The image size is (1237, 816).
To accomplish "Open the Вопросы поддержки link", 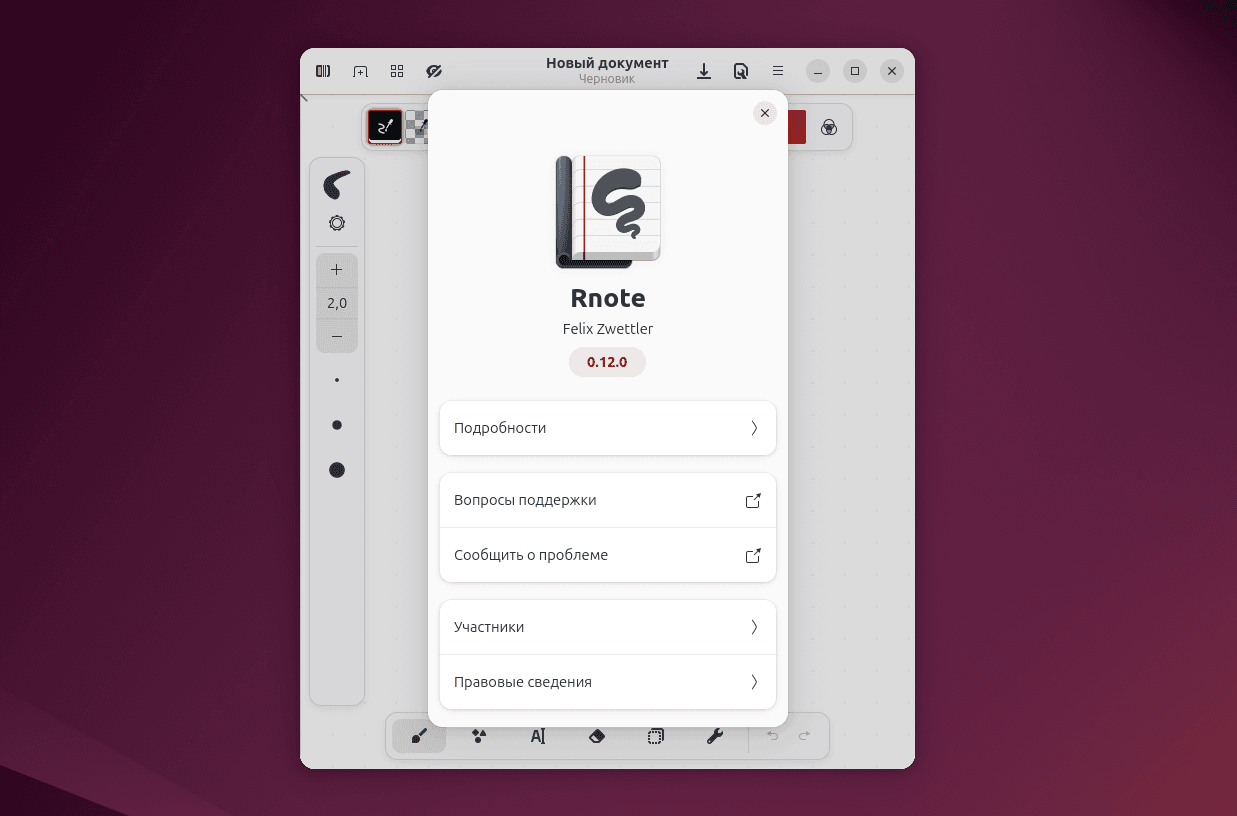I will tap(608, 500).
